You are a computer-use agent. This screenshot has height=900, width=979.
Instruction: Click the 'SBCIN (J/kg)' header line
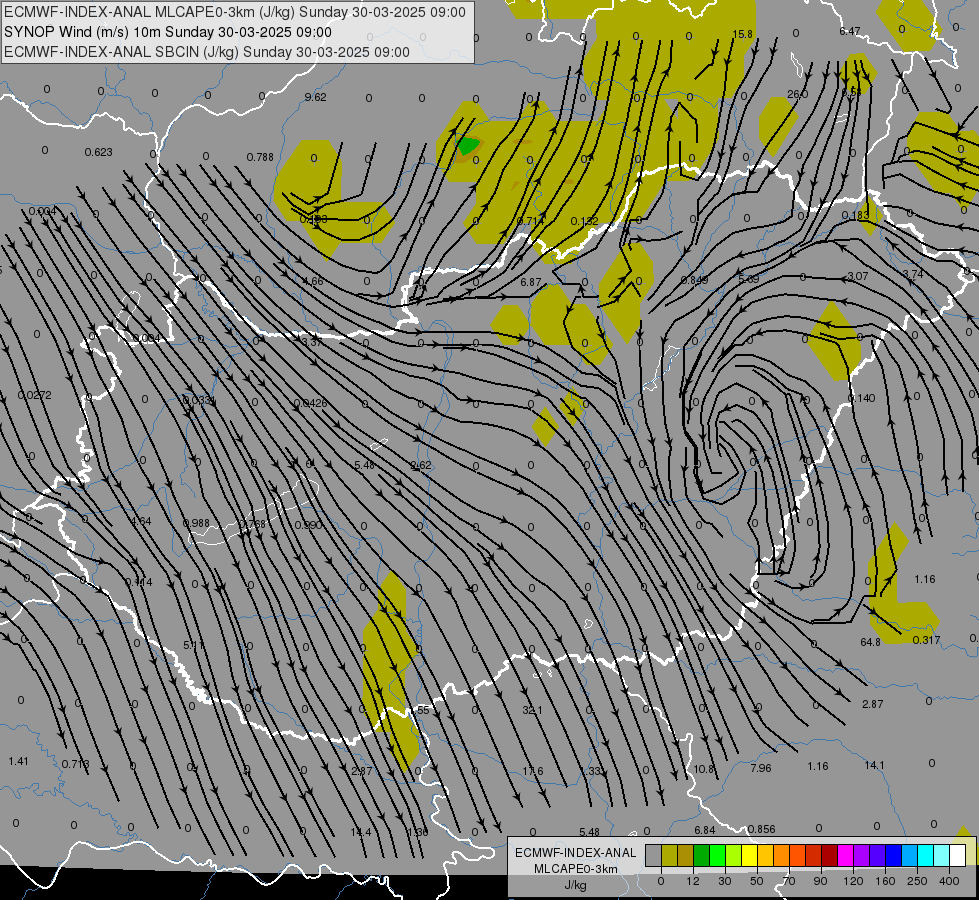207,52
